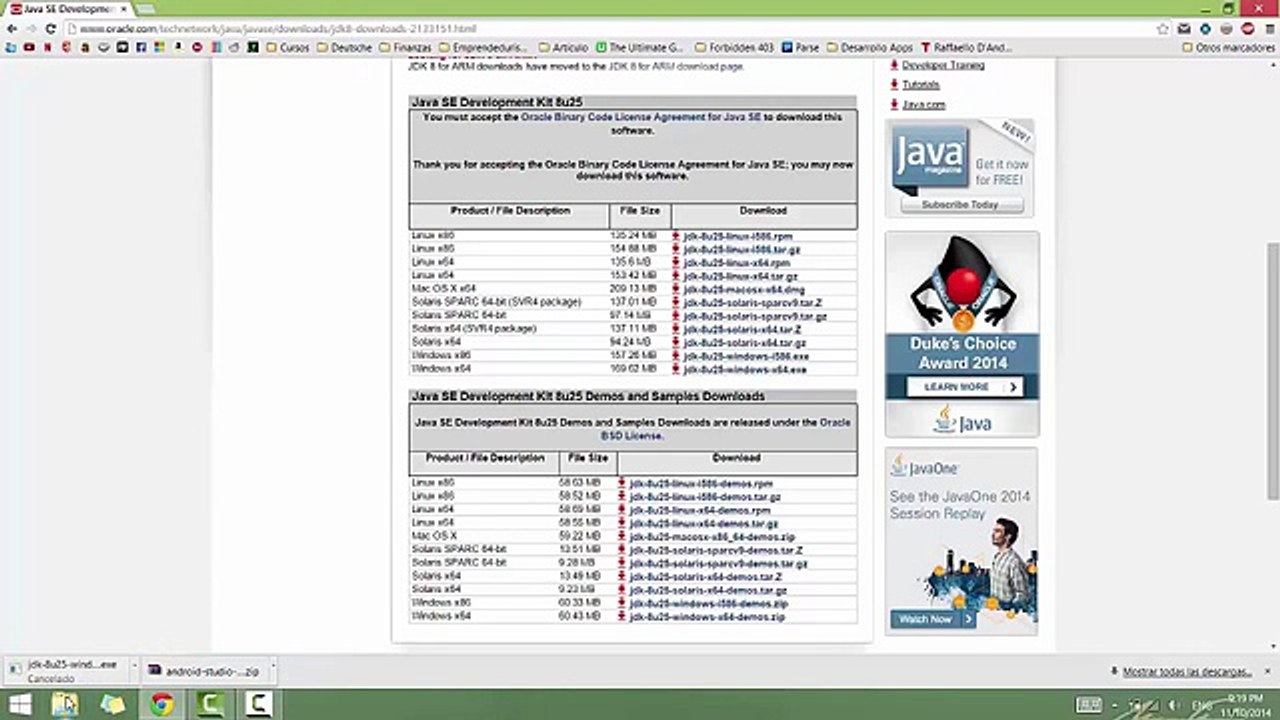Download jdk-8u25-windows-x64.exe
Screen dimensions: 1280x720
tap(745, 369)
